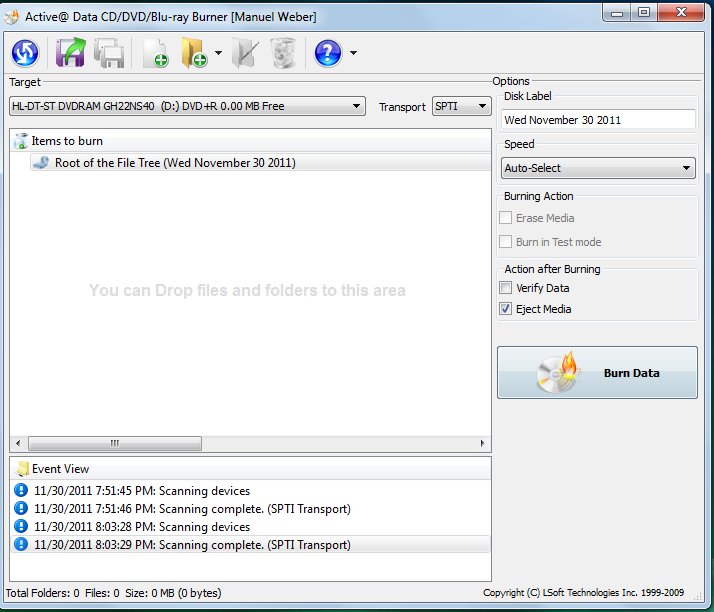
Task: Click the blue Refresh devices icon
Action: point(25,53)
